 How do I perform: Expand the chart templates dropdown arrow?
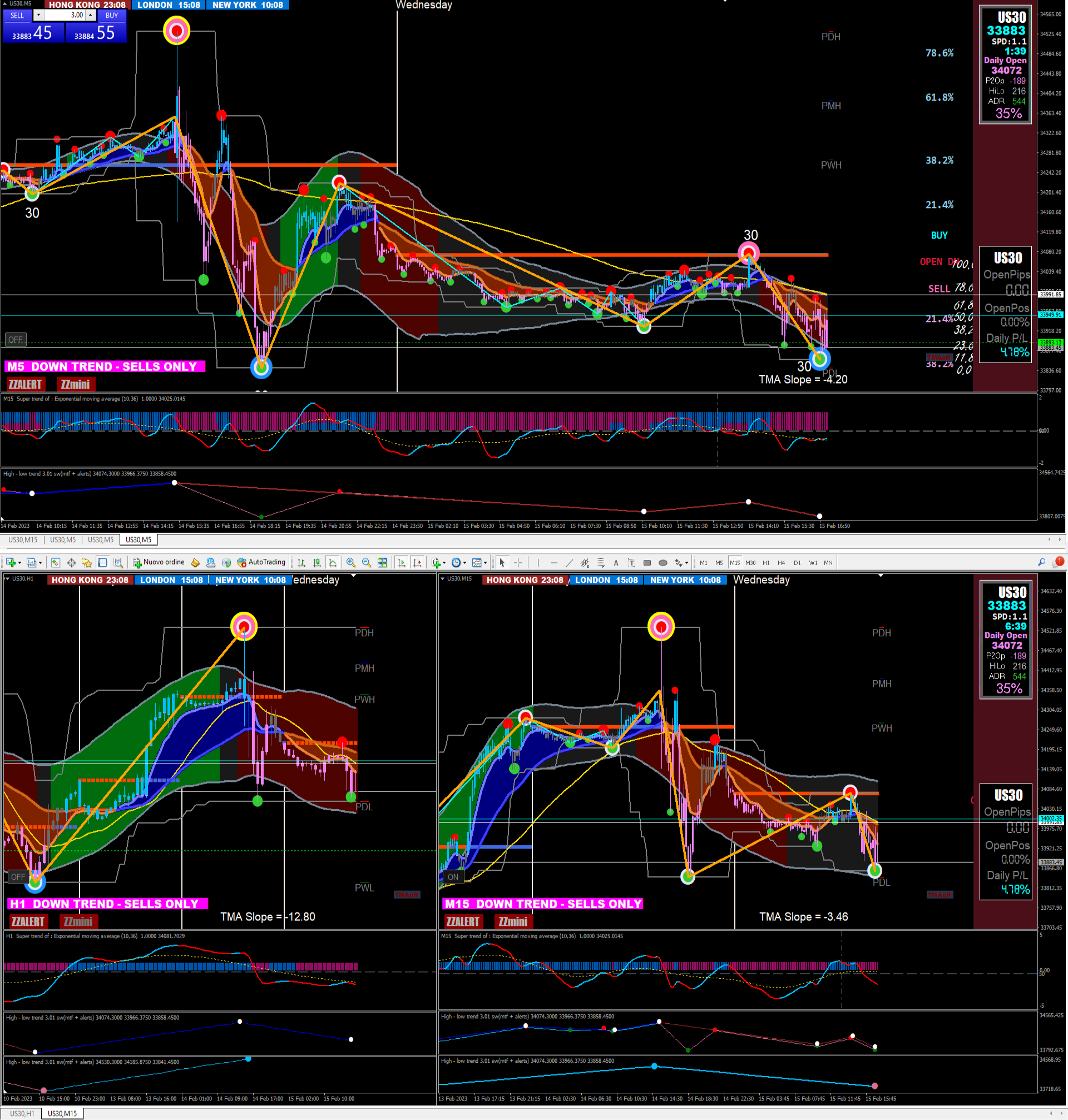(x=486, y=563)
